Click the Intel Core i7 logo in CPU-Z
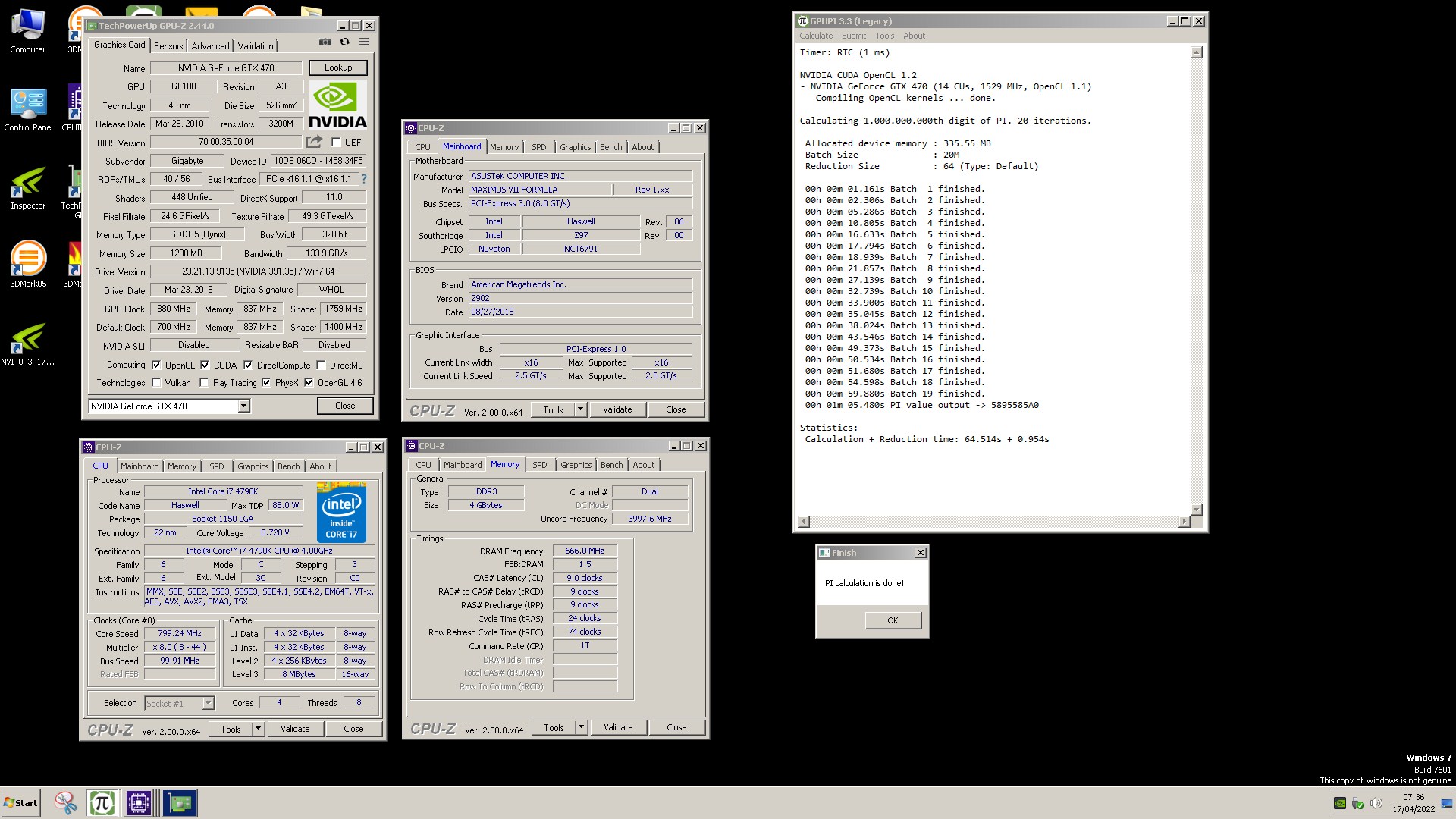The height and width of the screenshot is (819, 1456). pos(341,512)
